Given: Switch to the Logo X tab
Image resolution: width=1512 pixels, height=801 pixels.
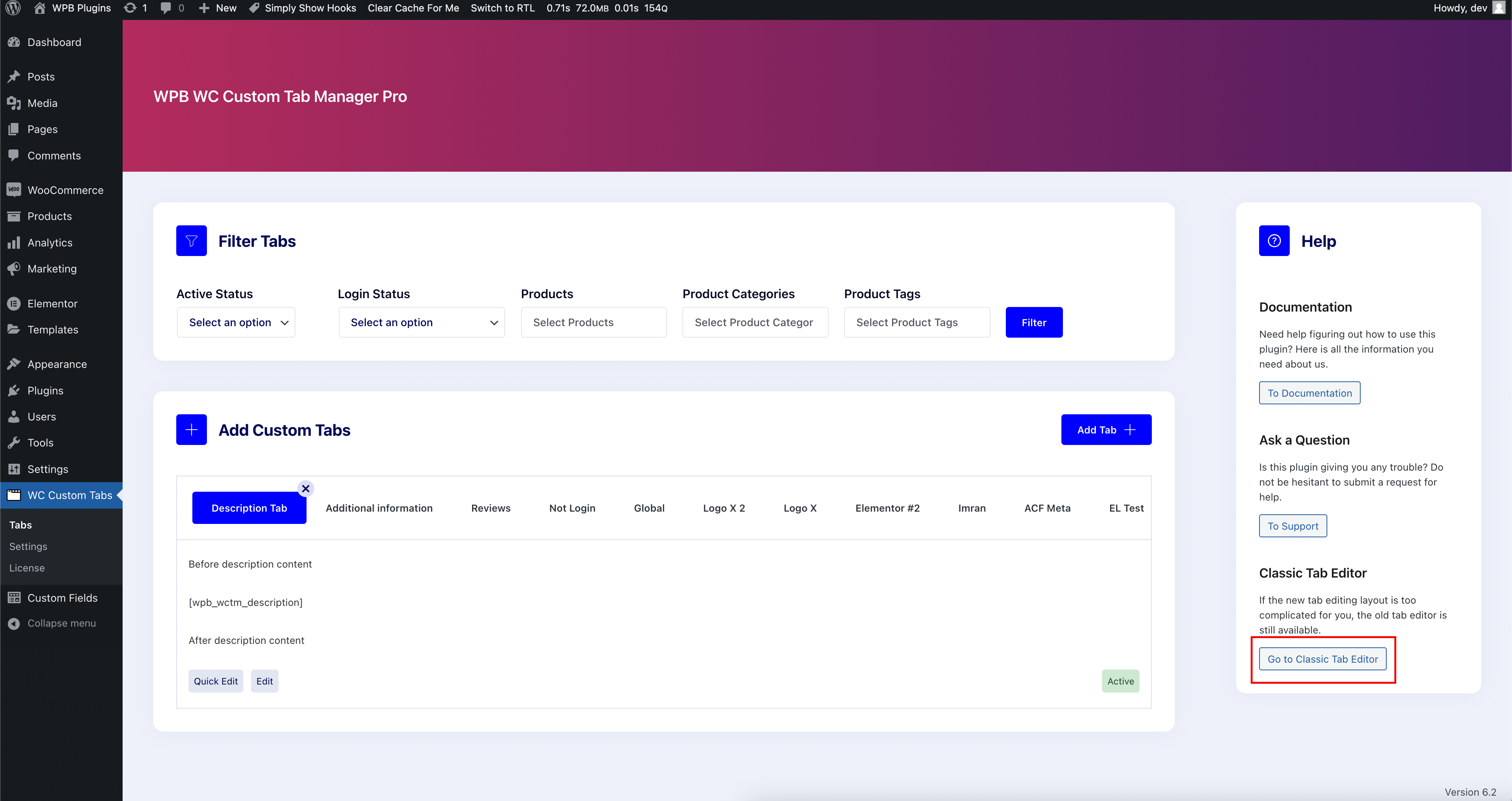Looking at the screenshot, I should 800,508.
